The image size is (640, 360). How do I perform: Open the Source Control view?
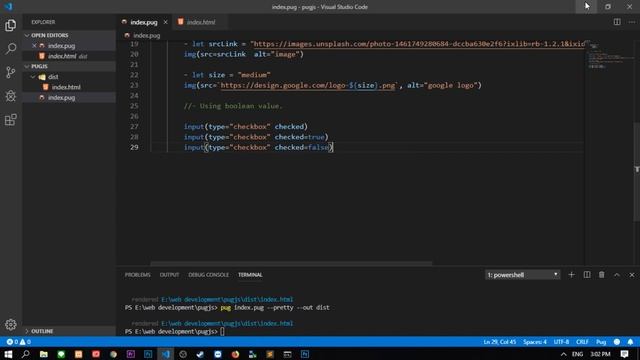(x=11, y=72)
